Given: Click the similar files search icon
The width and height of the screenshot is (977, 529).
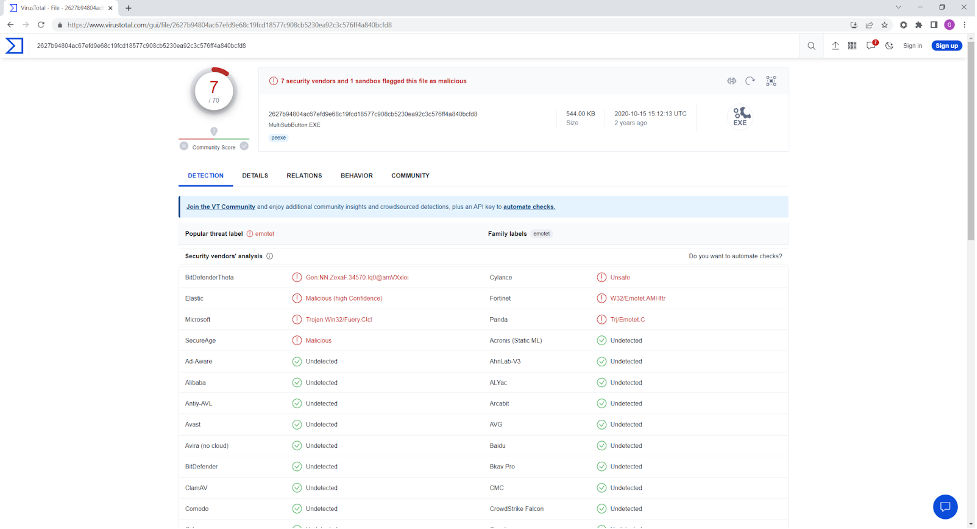Looking at the screenshot, I should (x=732, y=81).
